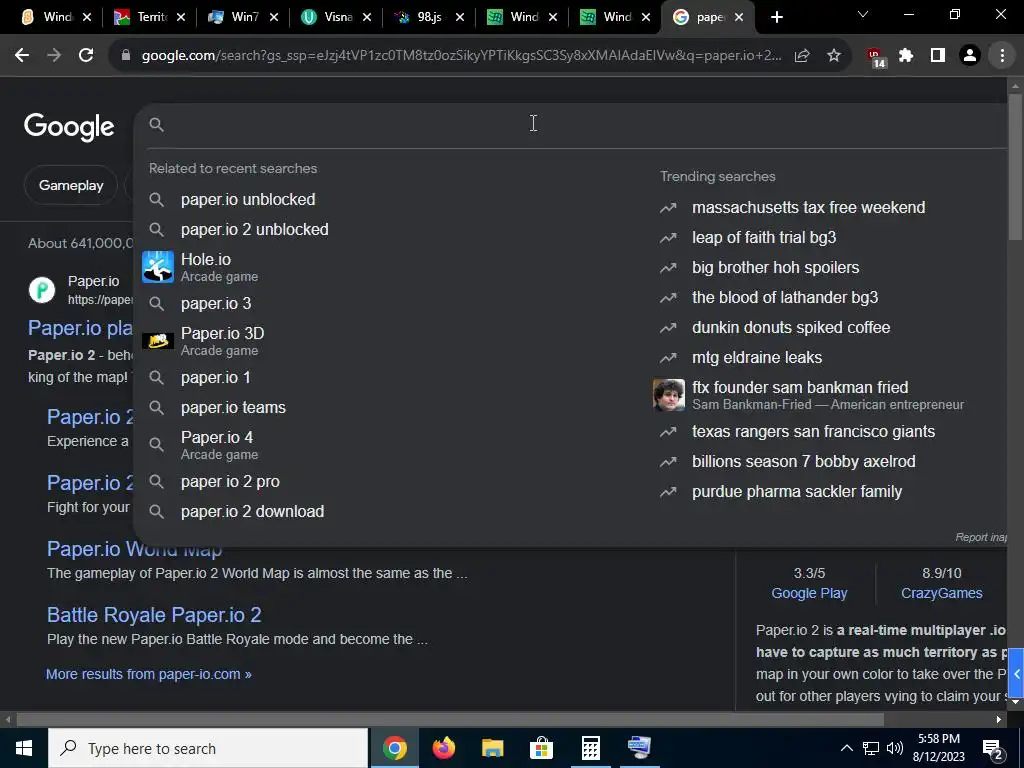This screenshot has width=1024, height=768.
Task: Open Chrome from the taskbar
Action: 394,748
